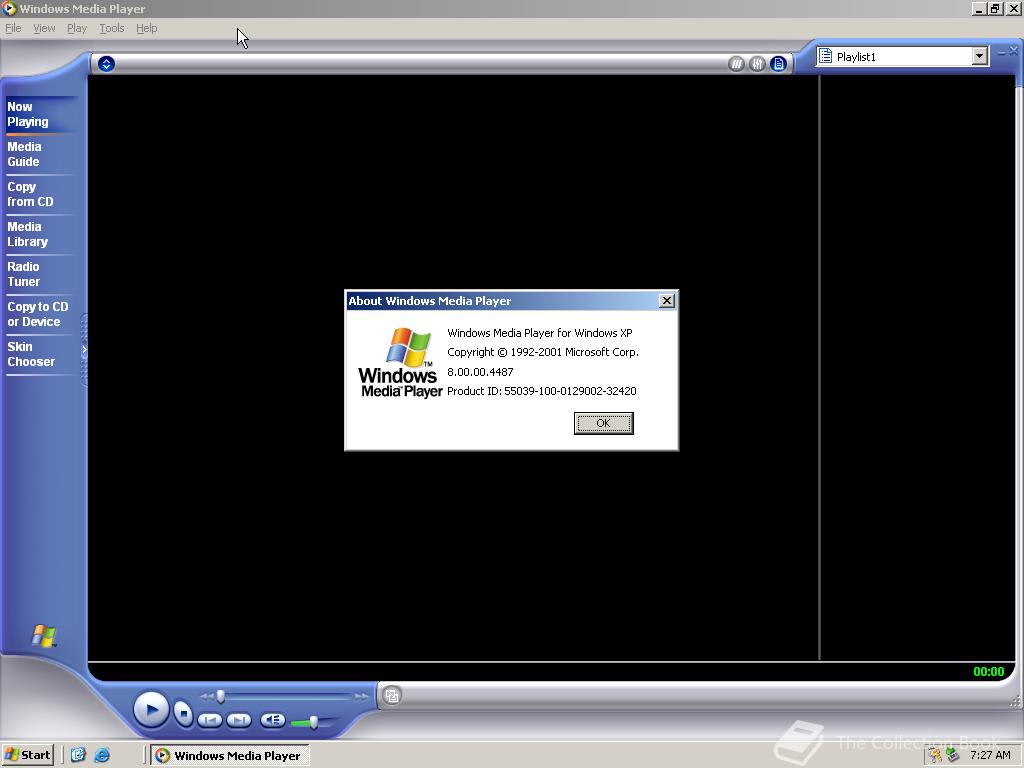Toggle the menu bar show/hide button

click(x=106, y=64)
